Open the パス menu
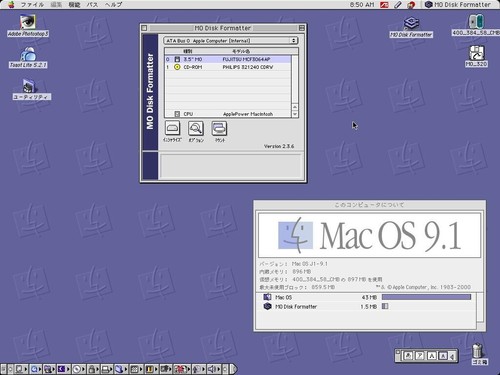This screenshot has height=375, width=500. pyautogui.click(x=92, y=5)
